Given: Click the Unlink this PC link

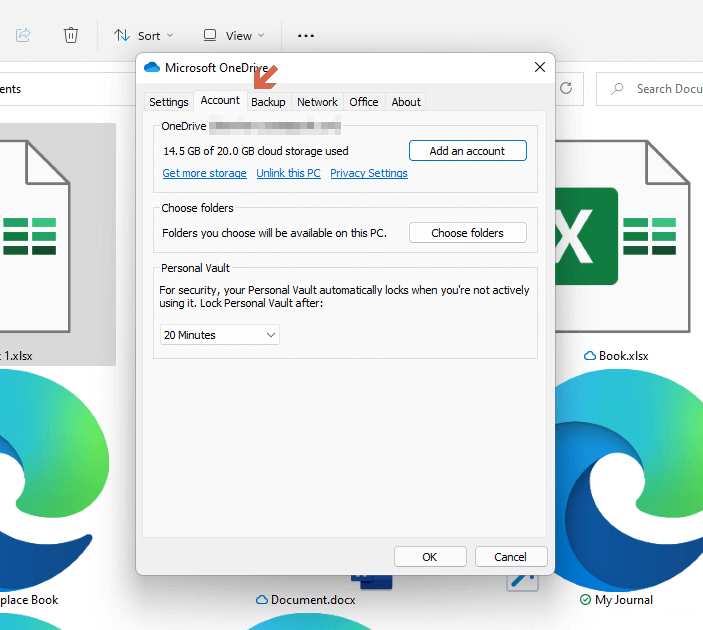Looking at the screenshot, I should 288,173.
